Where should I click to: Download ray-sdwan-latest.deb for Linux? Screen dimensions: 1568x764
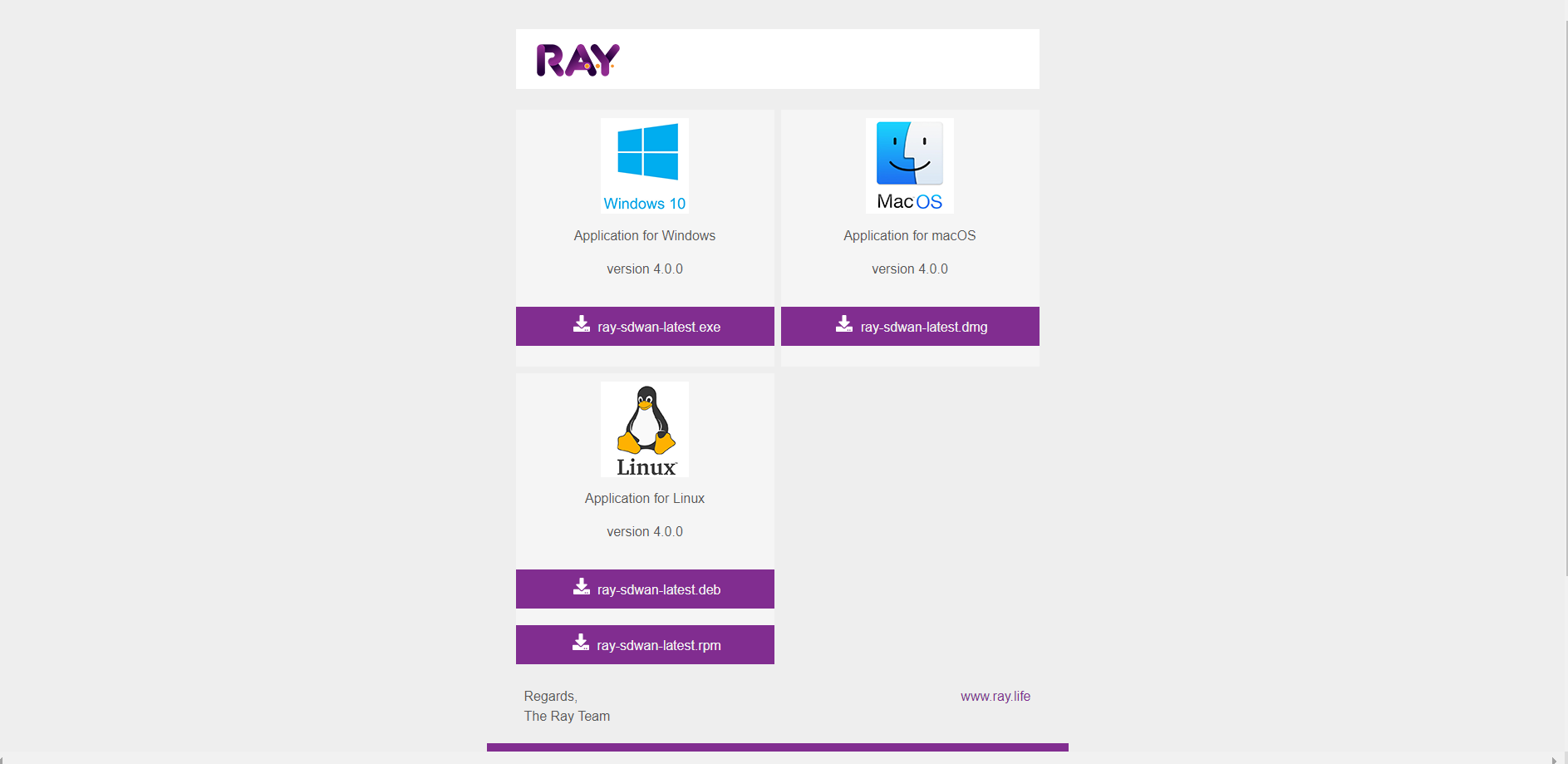pyautogui.click(x=645, y=589)
